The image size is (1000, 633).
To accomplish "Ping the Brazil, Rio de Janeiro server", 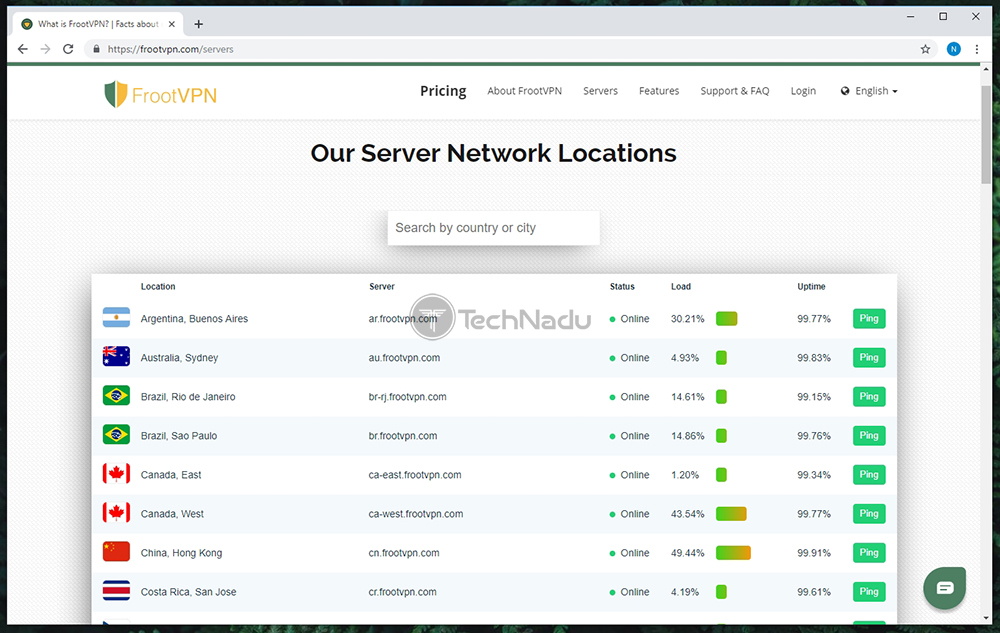I will tap(869, 396).
